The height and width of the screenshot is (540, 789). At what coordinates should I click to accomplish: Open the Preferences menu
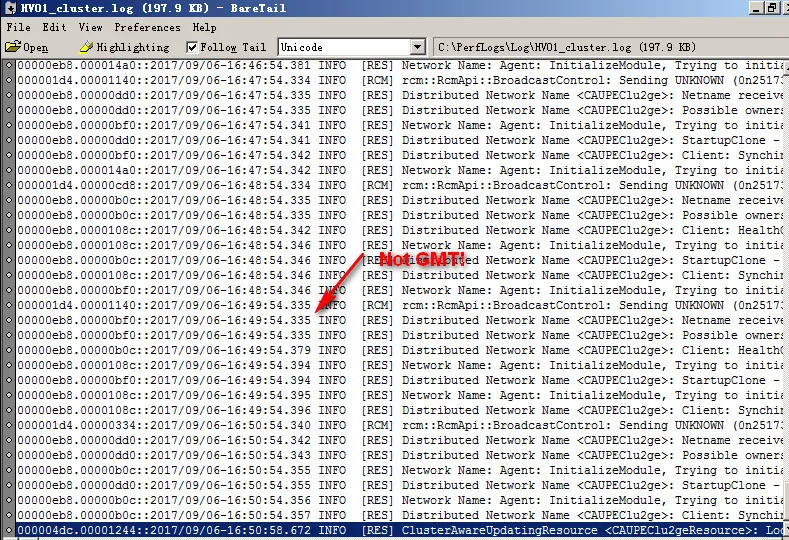point(147,27)
